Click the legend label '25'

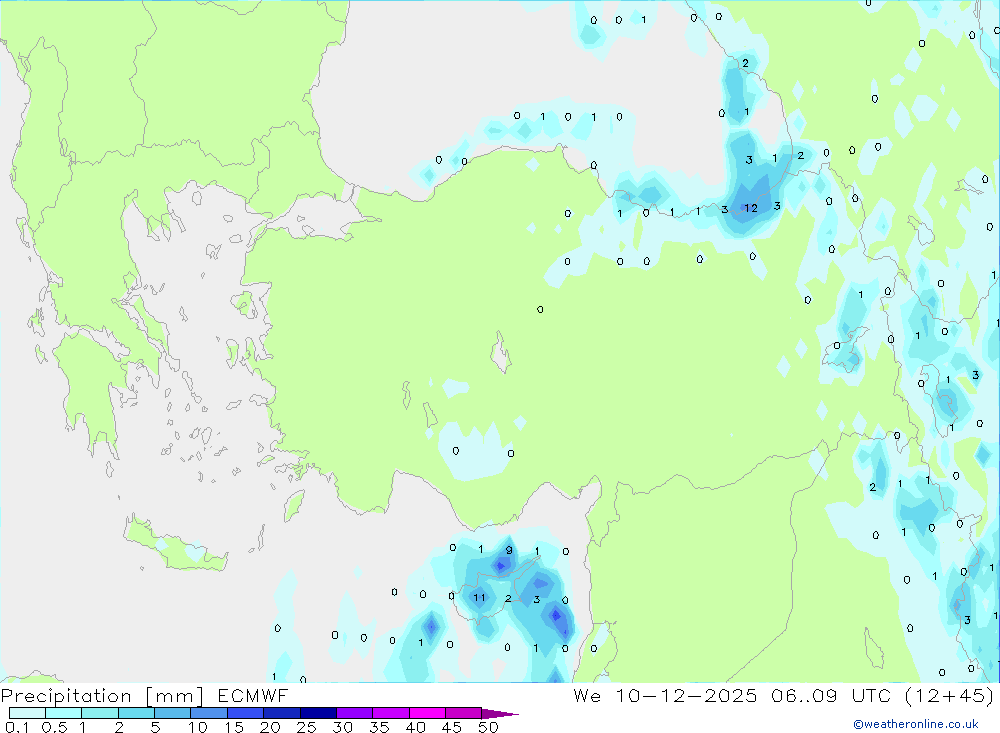coord(306,727)
